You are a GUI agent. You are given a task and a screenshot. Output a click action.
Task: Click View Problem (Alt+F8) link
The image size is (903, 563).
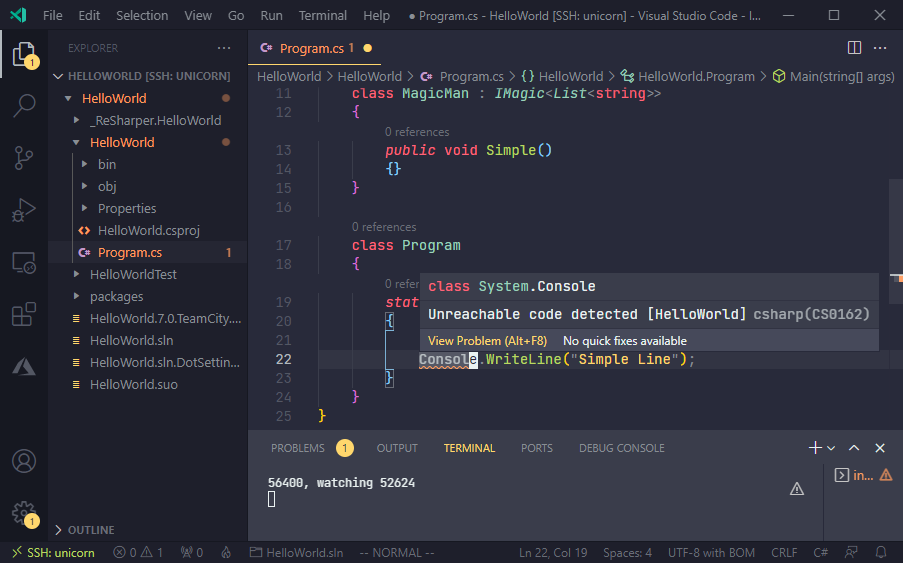487,341
